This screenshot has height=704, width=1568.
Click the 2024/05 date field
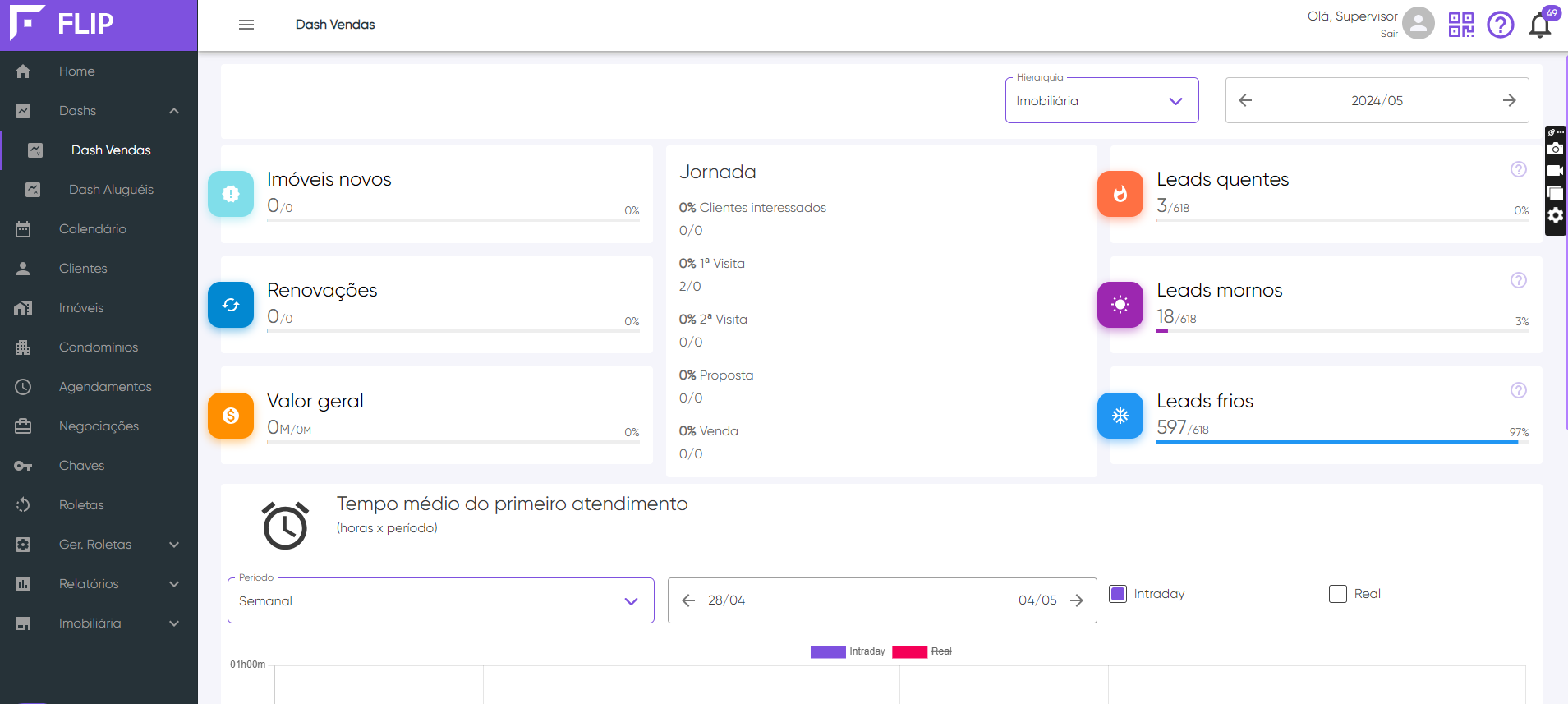point(1377,100)
